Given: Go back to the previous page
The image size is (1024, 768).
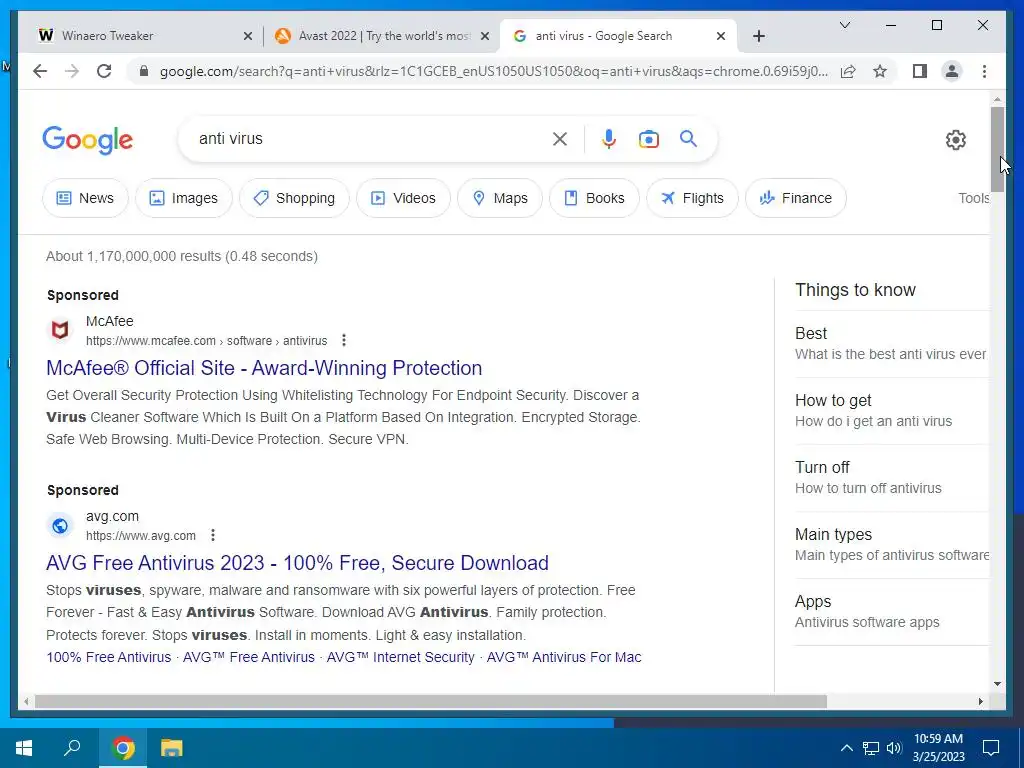Looking at the screenshot, I should point(40,71).
